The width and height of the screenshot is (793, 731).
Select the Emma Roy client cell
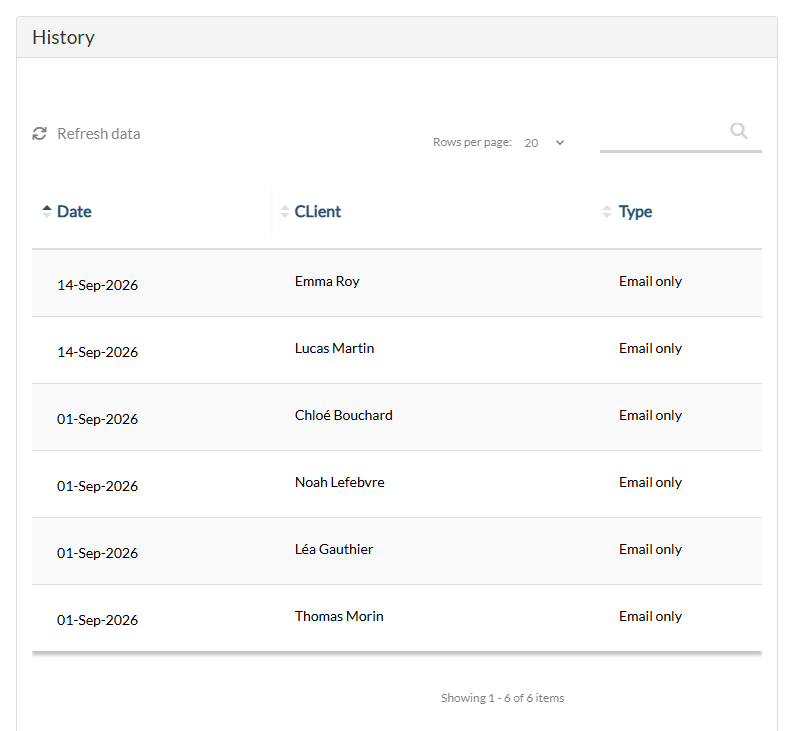point(327,281)
